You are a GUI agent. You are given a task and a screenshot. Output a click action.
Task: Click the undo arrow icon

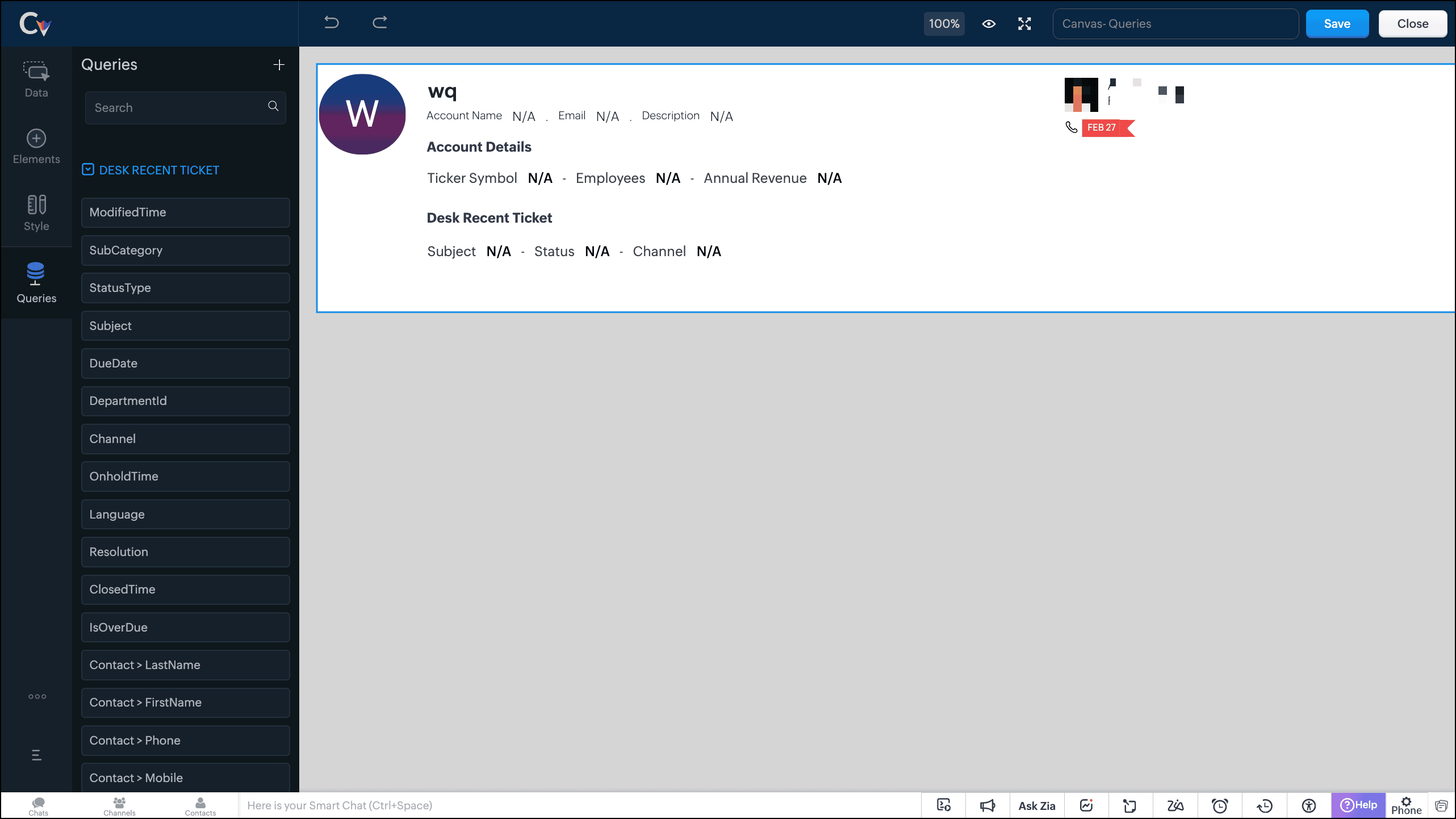tap(332, 23)
